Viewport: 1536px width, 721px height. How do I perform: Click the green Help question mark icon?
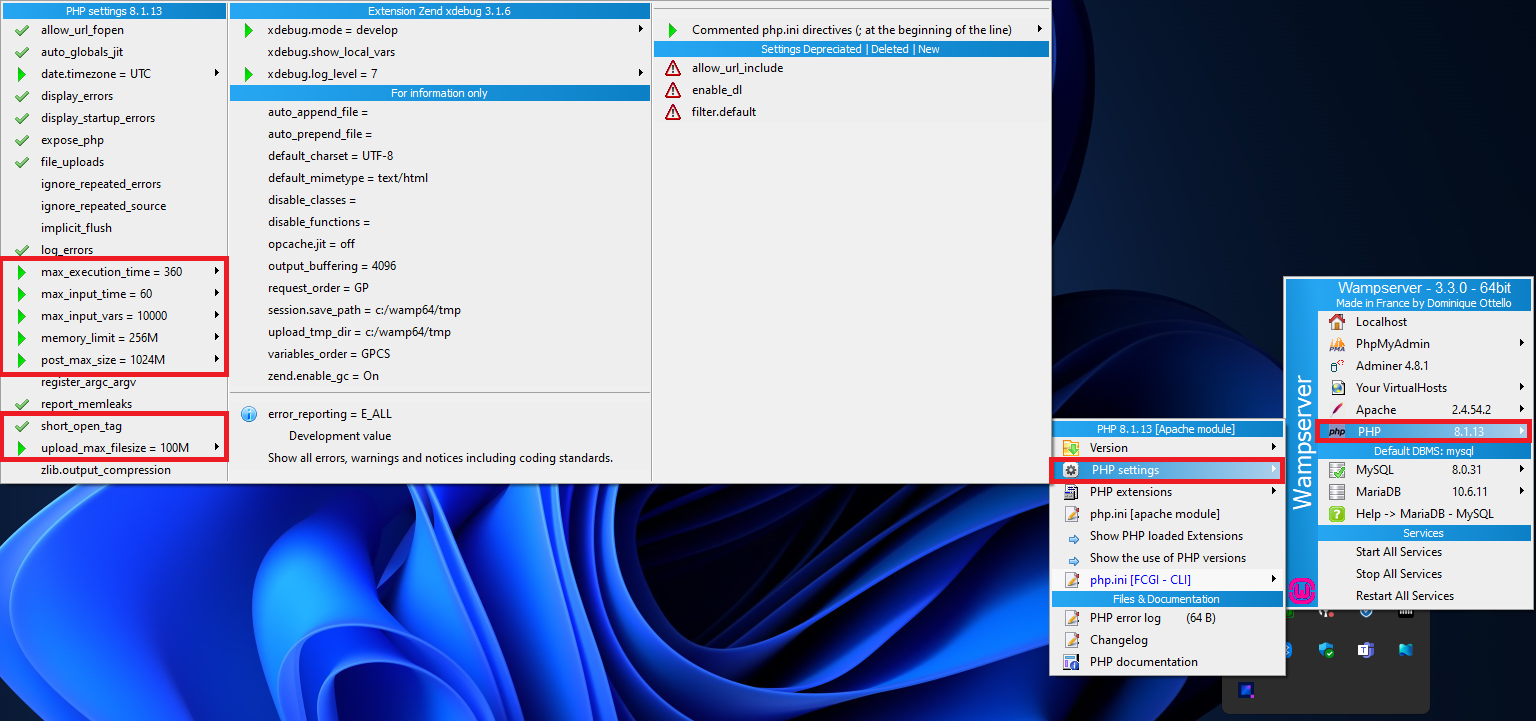[1337, 514]
